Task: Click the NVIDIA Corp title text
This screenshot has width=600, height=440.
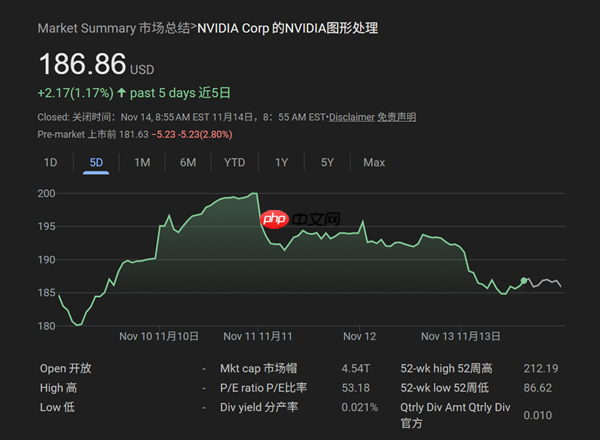Action: (287, 28)
